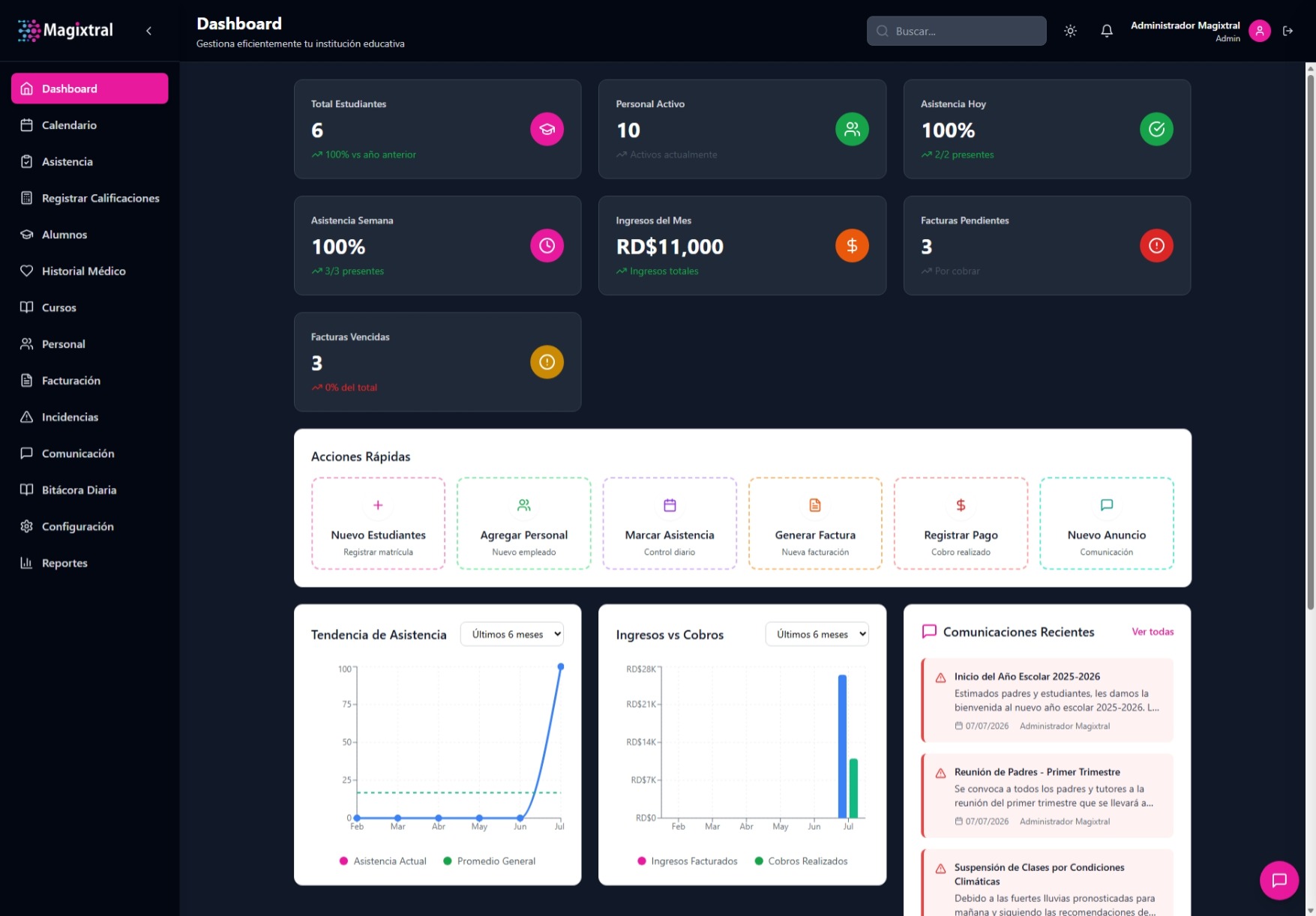Open Comunicación in sidebar
Screen dimensions: 1316x916
[90, 454]
